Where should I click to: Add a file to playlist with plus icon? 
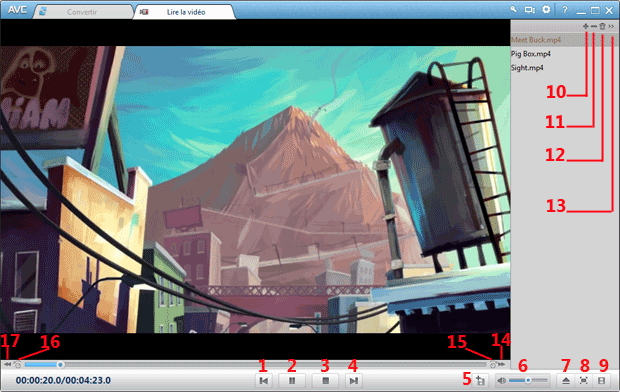click(586, 27)
